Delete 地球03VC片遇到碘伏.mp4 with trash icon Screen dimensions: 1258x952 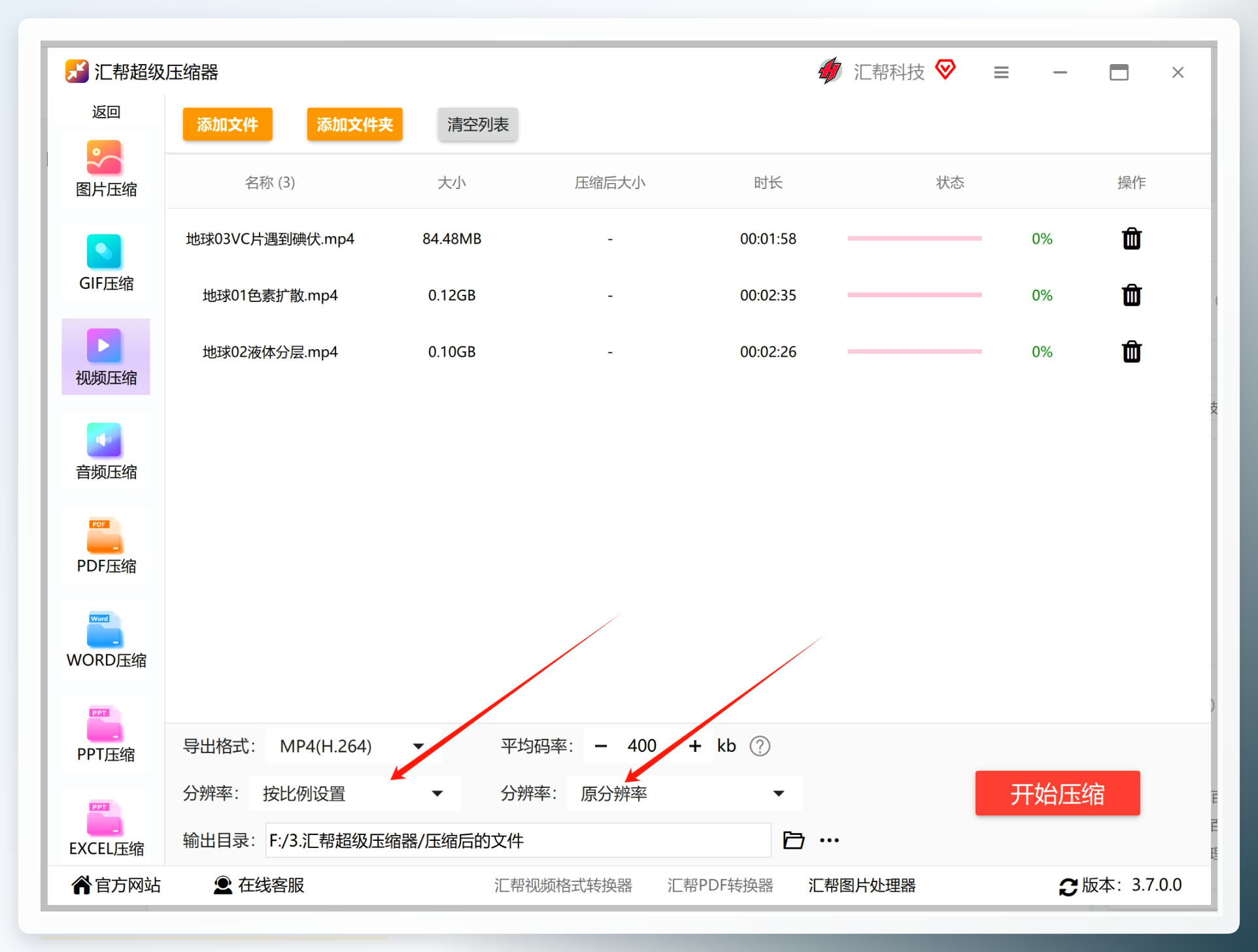tap(1132, 239)
